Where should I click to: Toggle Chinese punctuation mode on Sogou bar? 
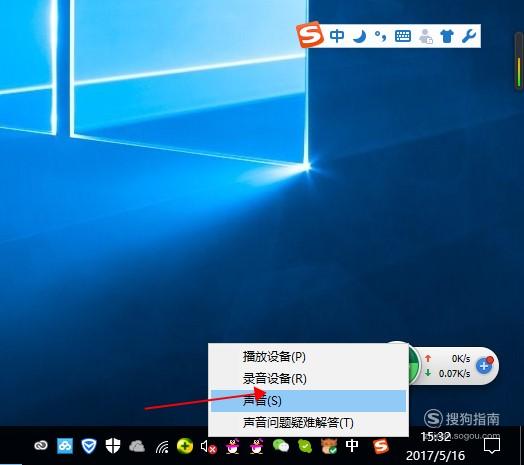381,36
